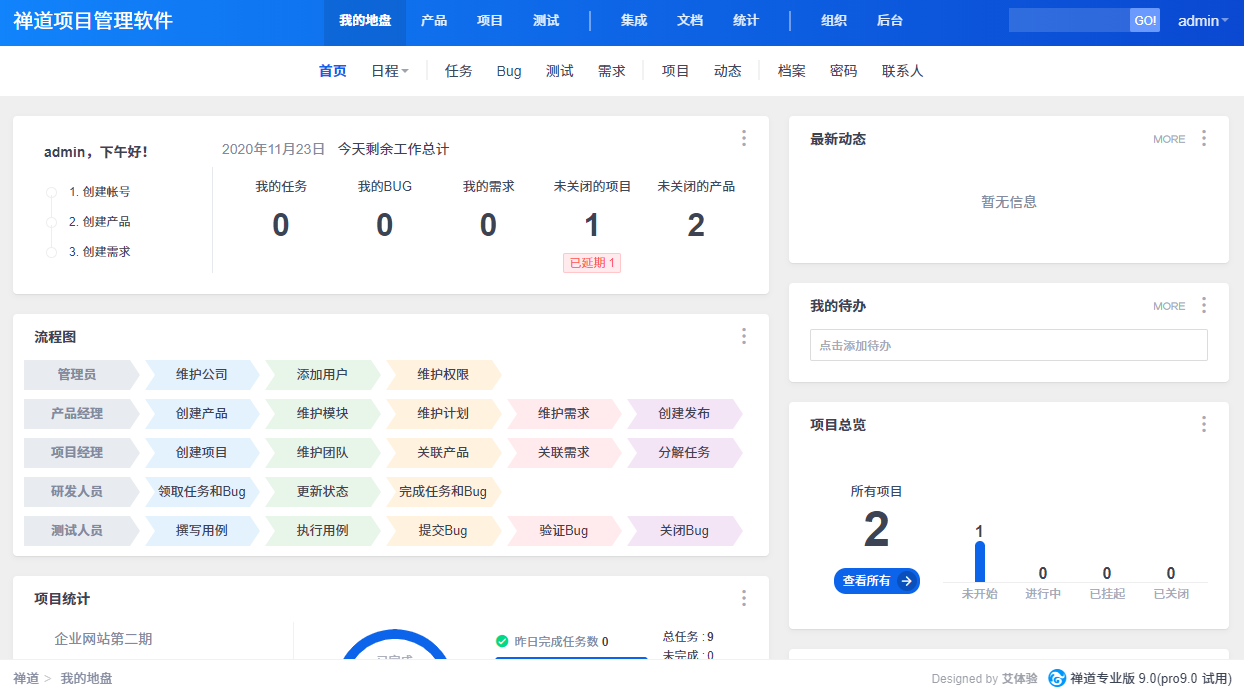The image size is (1244, 693).
Task: Click arrow icon on 查看所有 button
Action: 907,581
